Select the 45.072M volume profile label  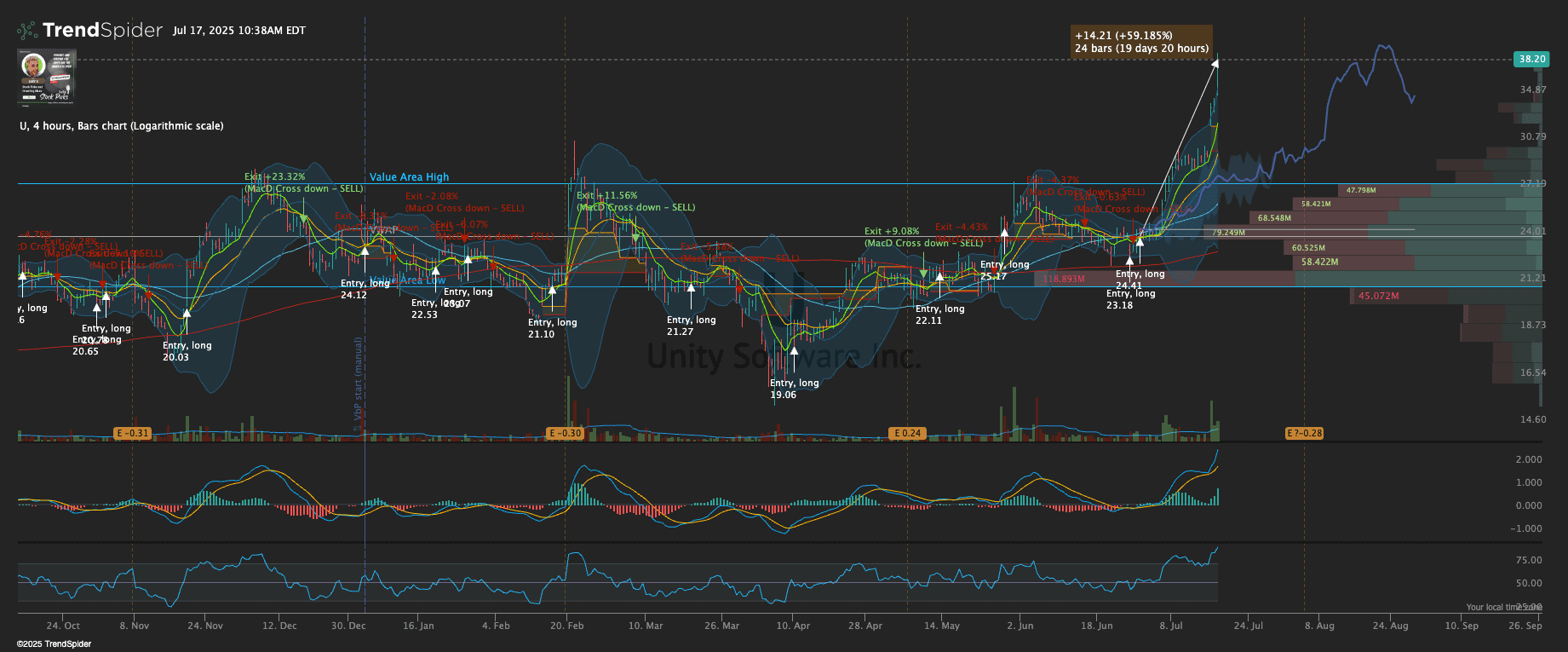[1379, 296]
